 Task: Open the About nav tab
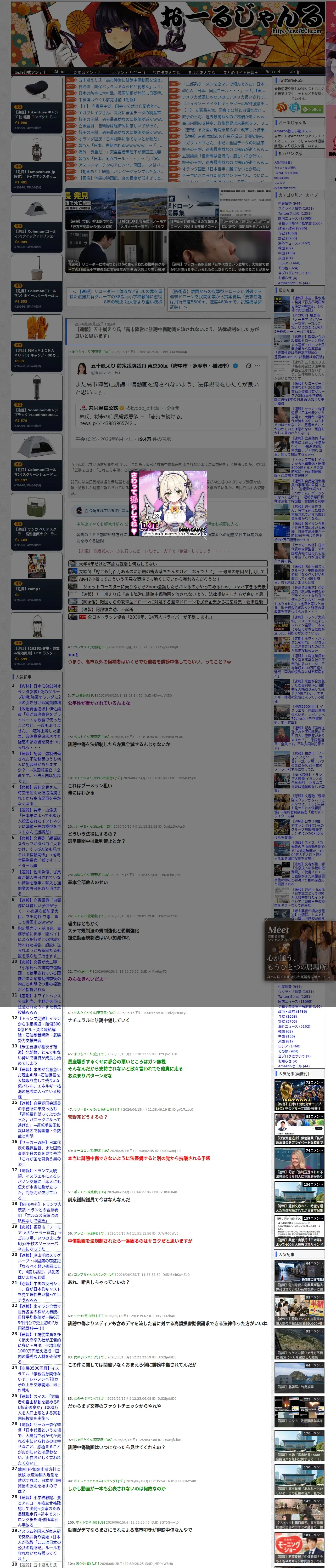60,72
